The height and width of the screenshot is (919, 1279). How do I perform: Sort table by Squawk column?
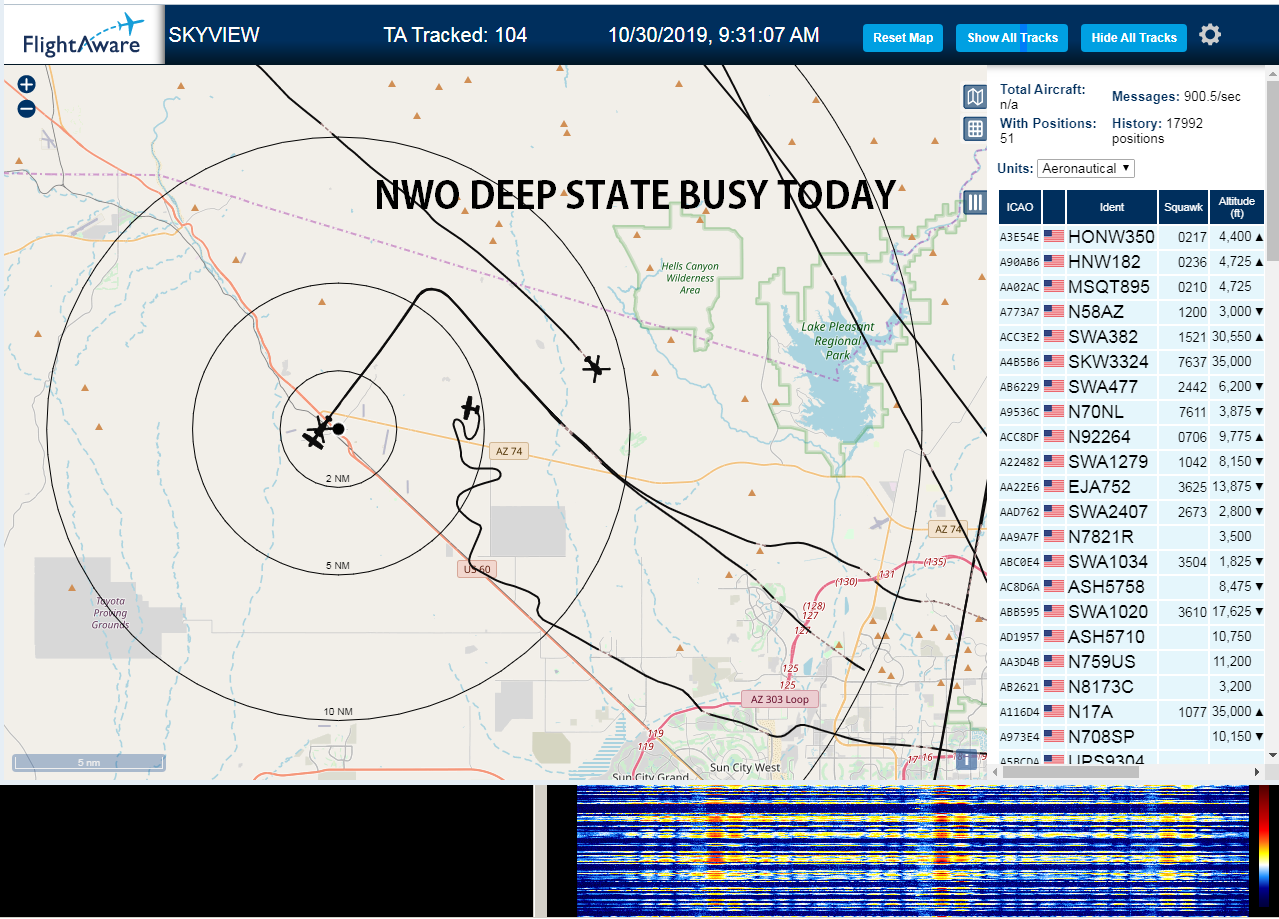(1183, 207)
